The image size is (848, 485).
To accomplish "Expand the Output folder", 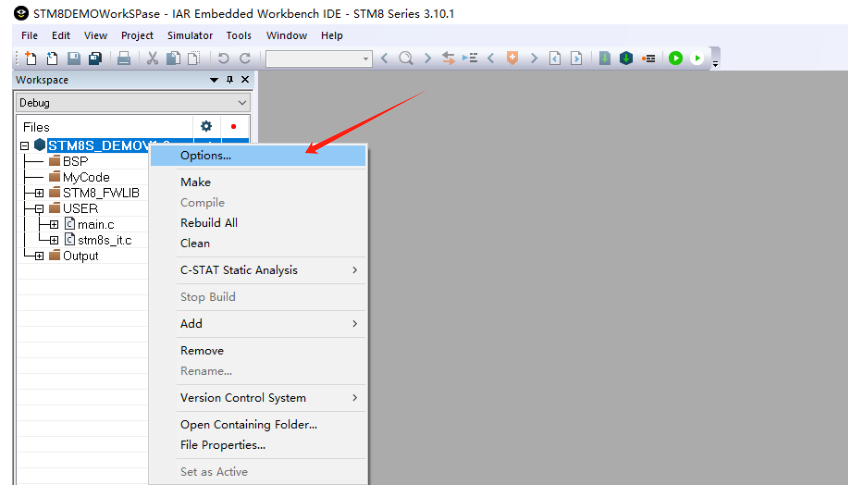I will click(x=39, y=256).
